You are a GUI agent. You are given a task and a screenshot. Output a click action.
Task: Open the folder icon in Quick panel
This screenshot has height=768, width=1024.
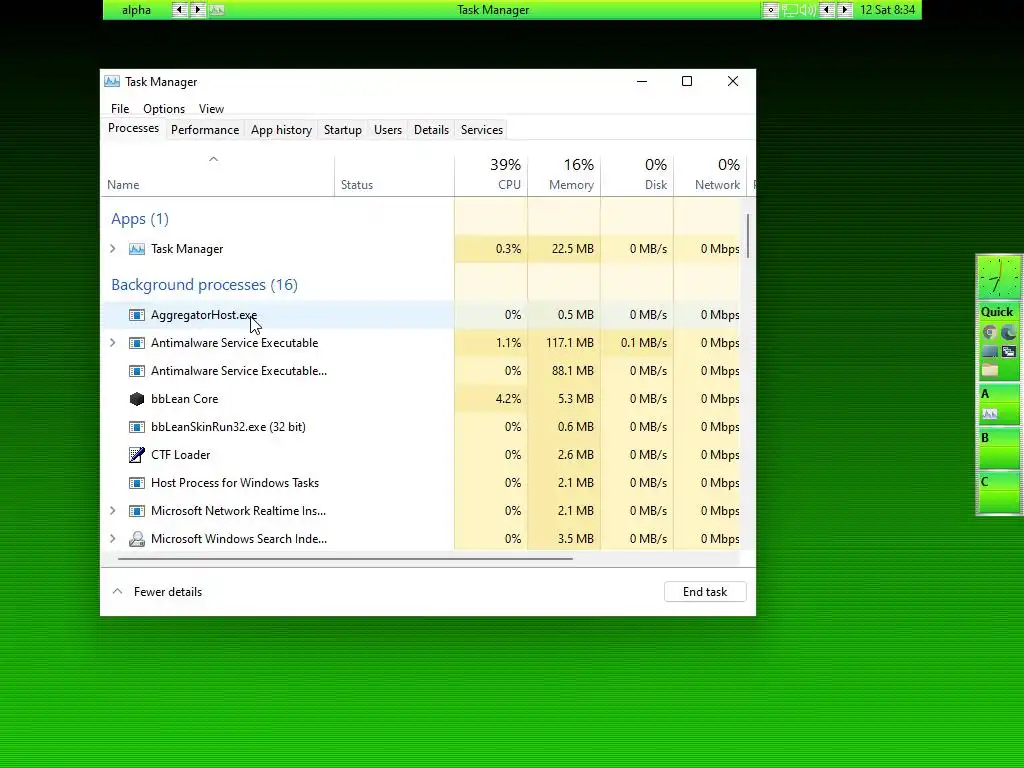click(x=989, y=370)
